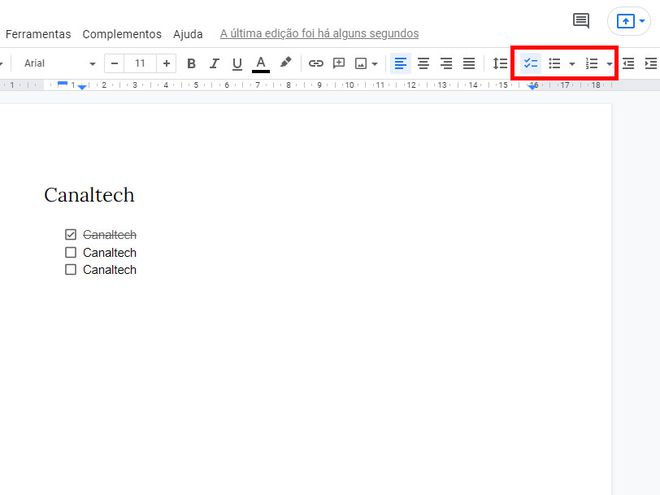Apply a numbered list
The width and height of the screenshot is (660, 495).
click(x=591, y=64)
